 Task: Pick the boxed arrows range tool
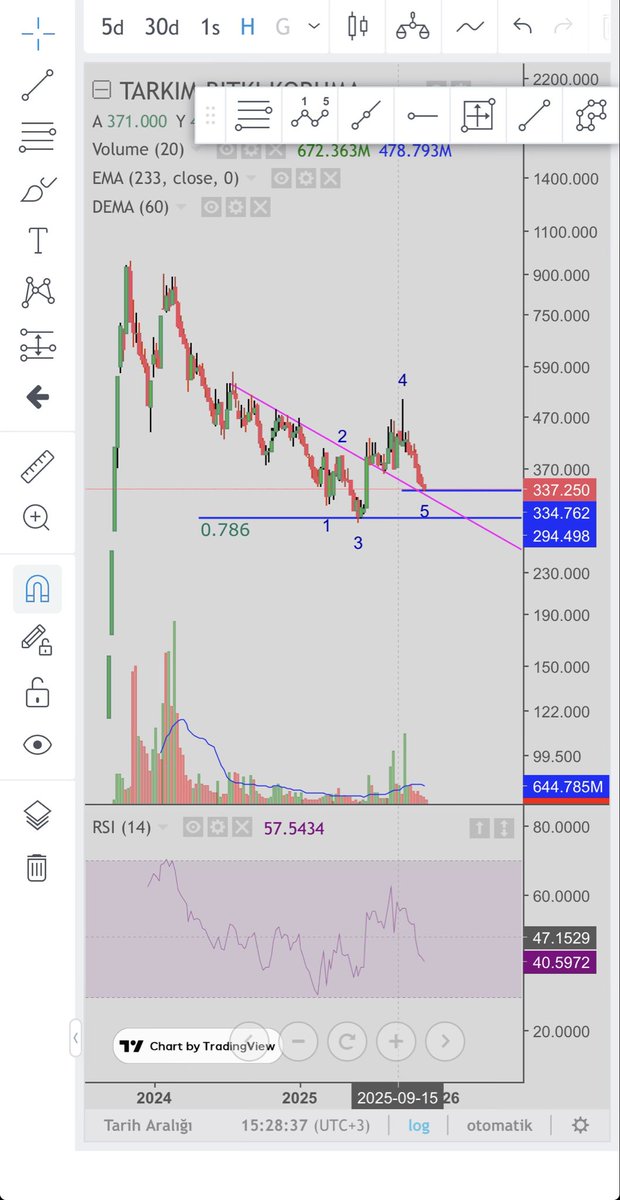pyautogui.click(x=478, y=116)
